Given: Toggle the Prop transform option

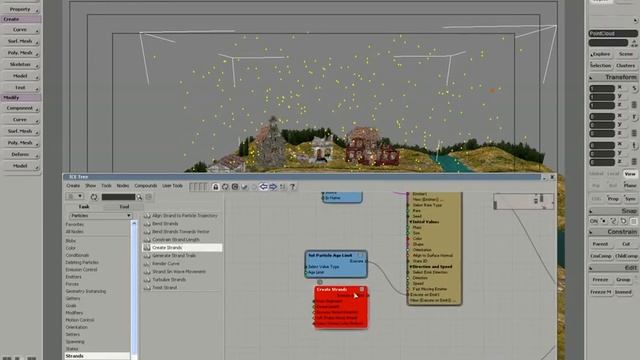Looking at the screenshot, I should click(613, 199).
